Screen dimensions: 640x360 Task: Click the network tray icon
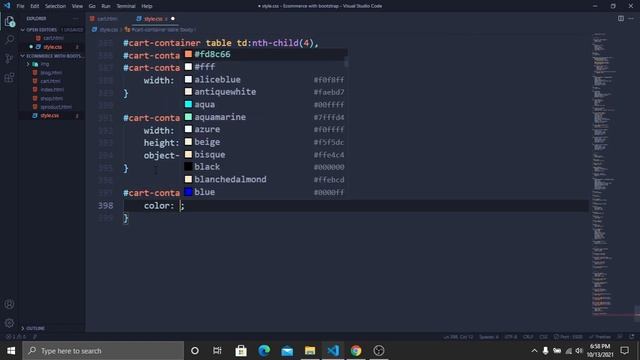[568, 351]
